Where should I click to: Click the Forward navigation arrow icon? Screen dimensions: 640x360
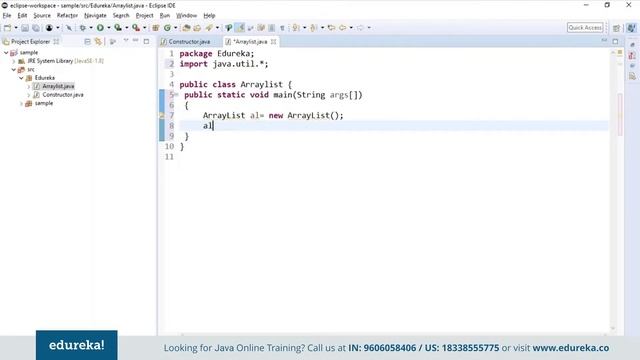click(x=360, y=28)
